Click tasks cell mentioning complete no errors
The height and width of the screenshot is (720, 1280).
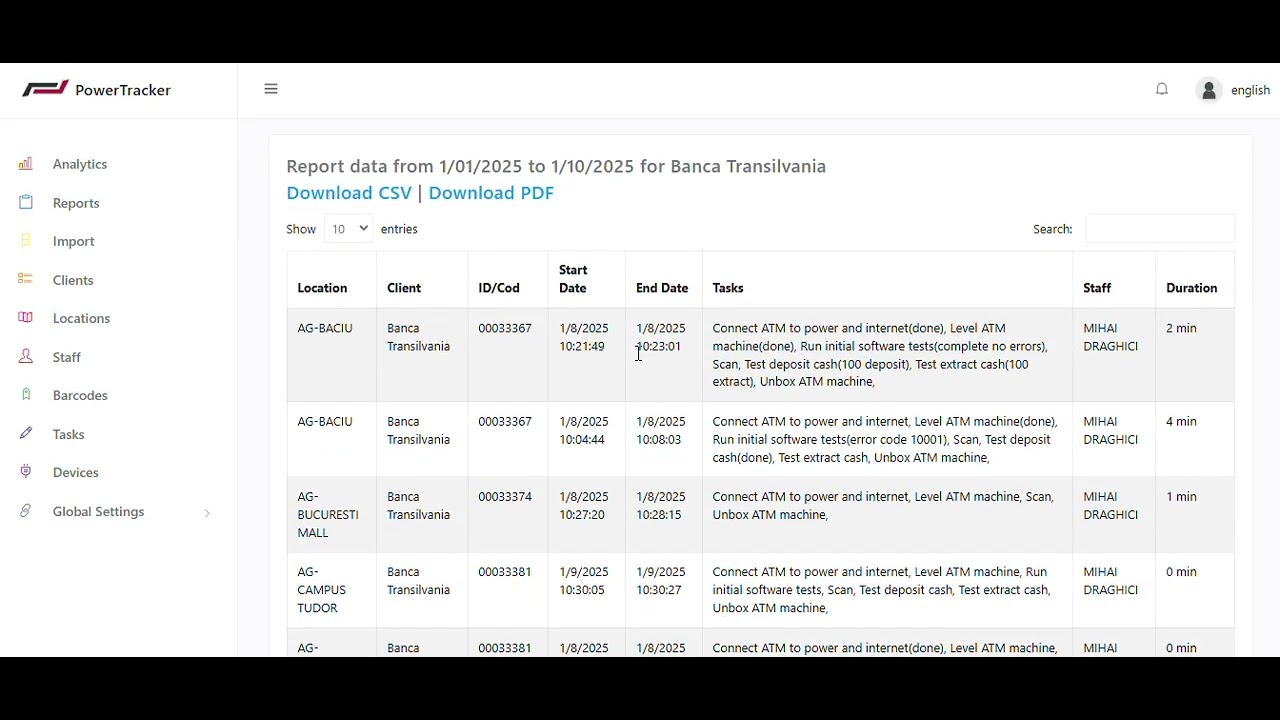coord(887,355)
